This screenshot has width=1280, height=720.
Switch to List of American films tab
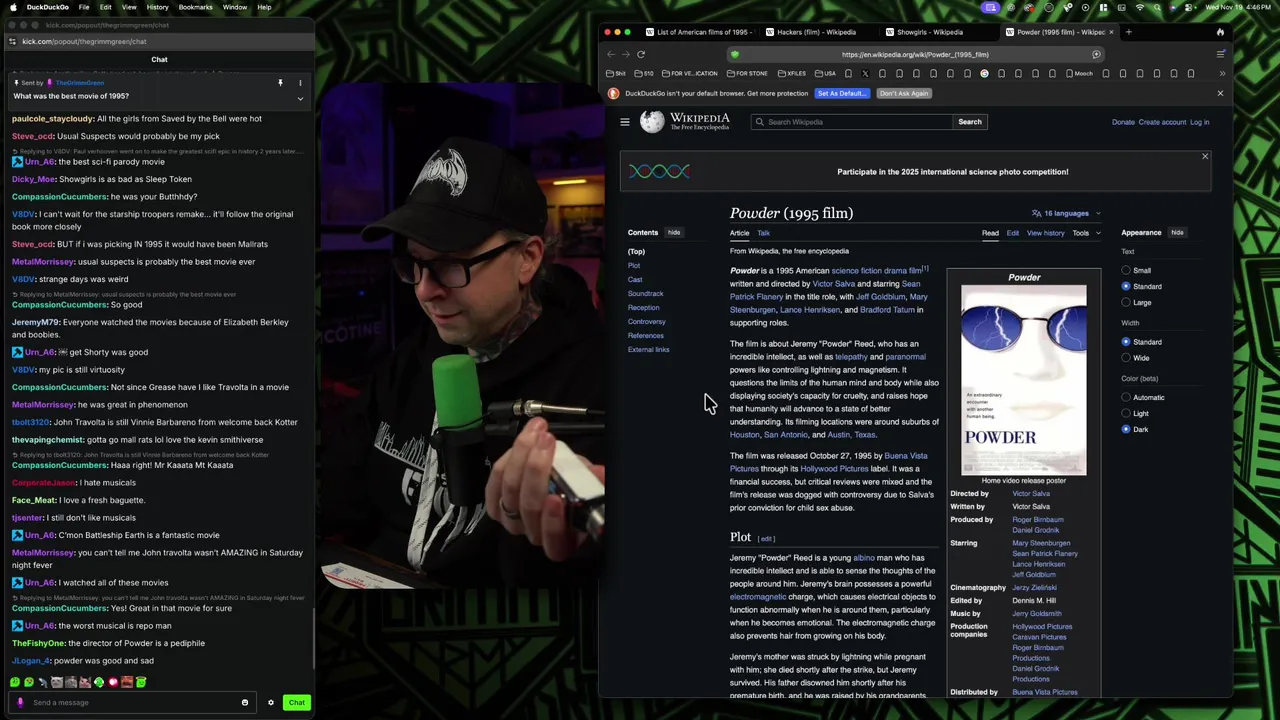[698, 32]
